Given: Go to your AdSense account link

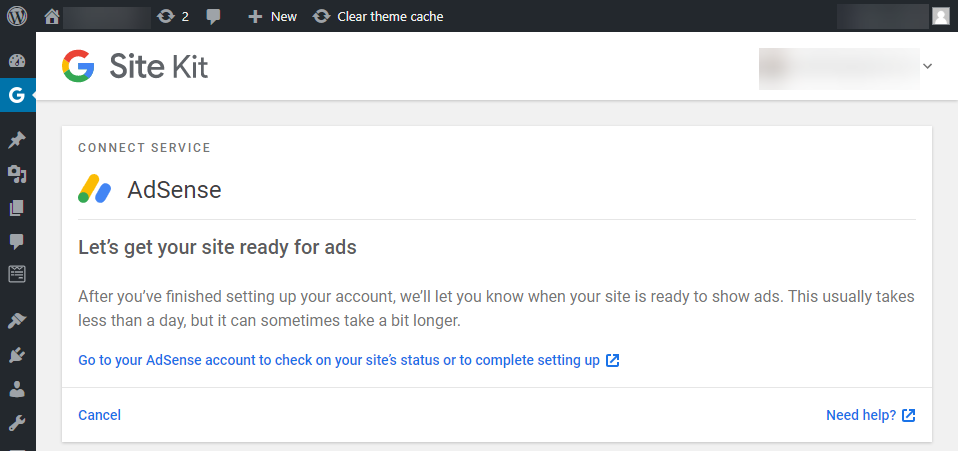Looking at the screenshot, I should (349, 360).
